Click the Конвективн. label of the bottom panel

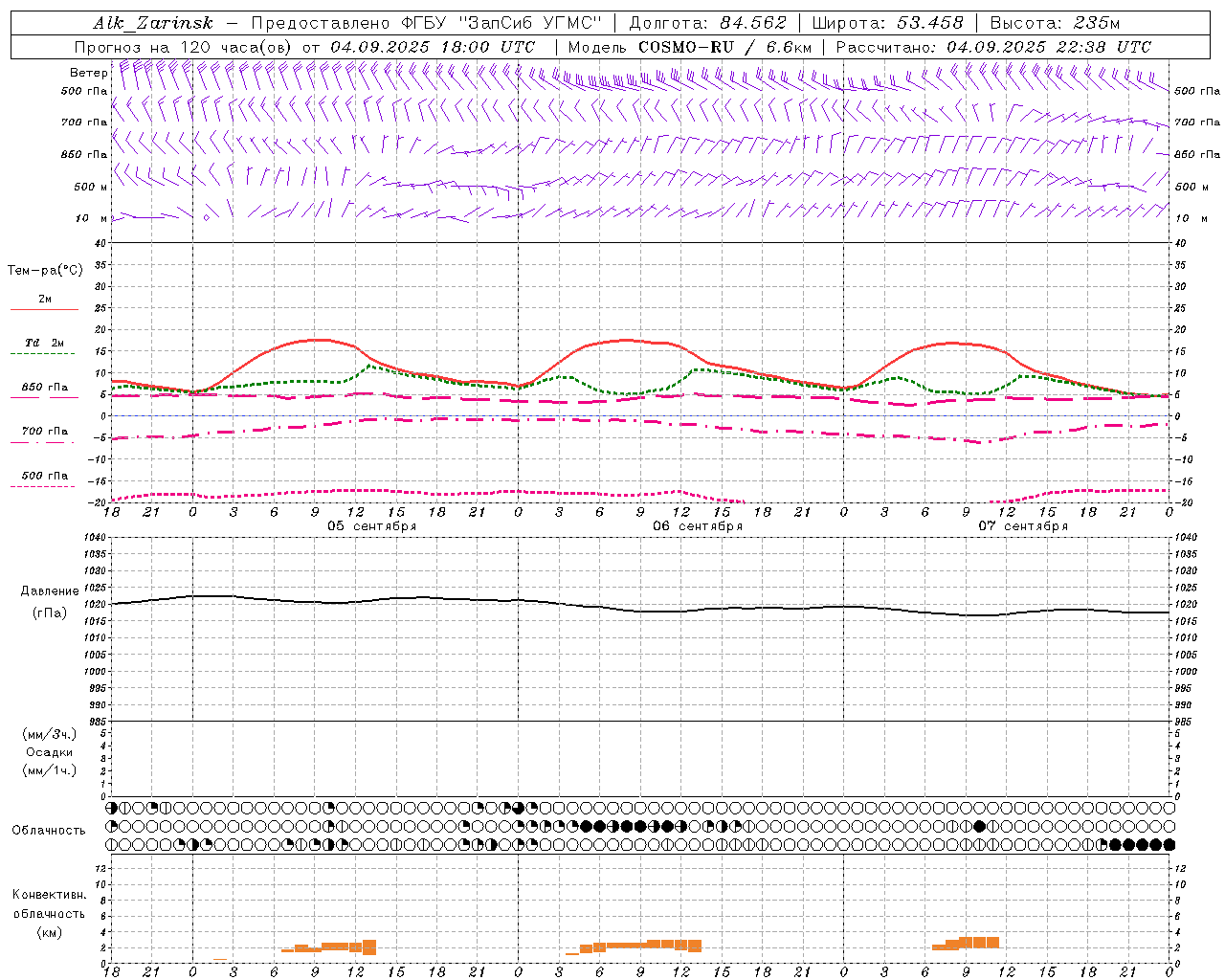(x=49, y=895)
